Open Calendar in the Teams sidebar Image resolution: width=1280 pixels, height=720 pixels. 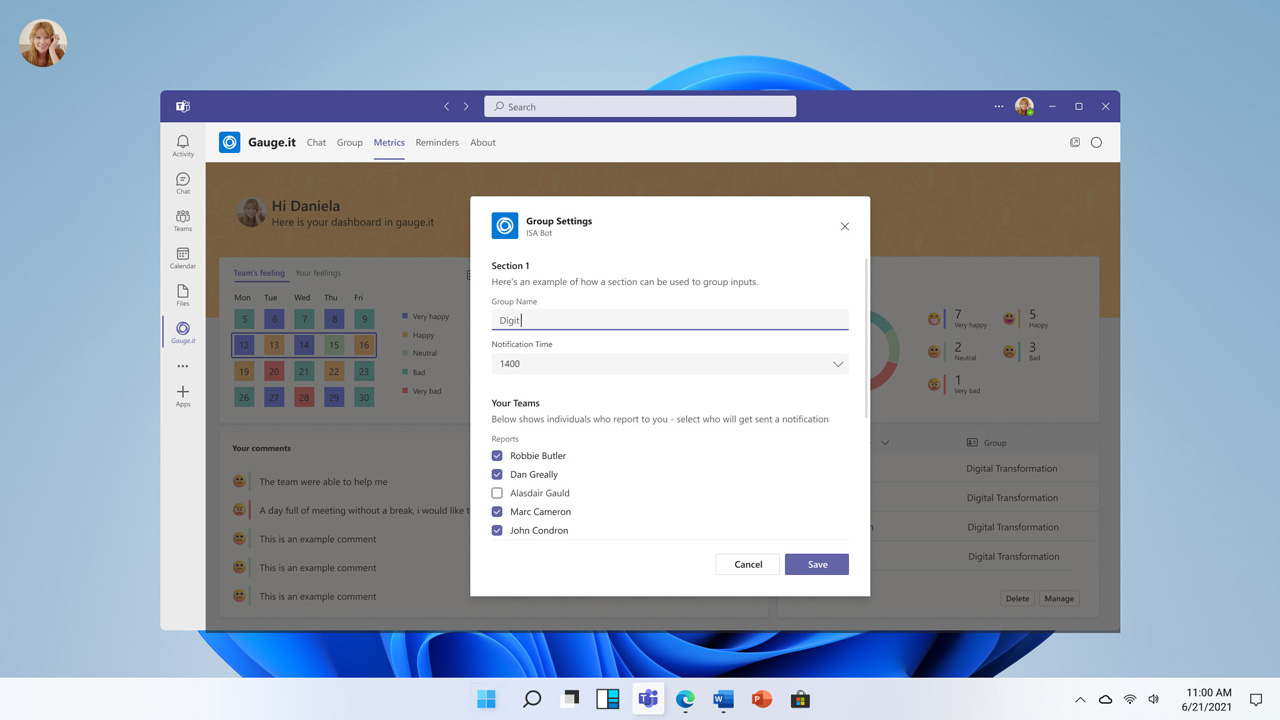click(183, 258)
